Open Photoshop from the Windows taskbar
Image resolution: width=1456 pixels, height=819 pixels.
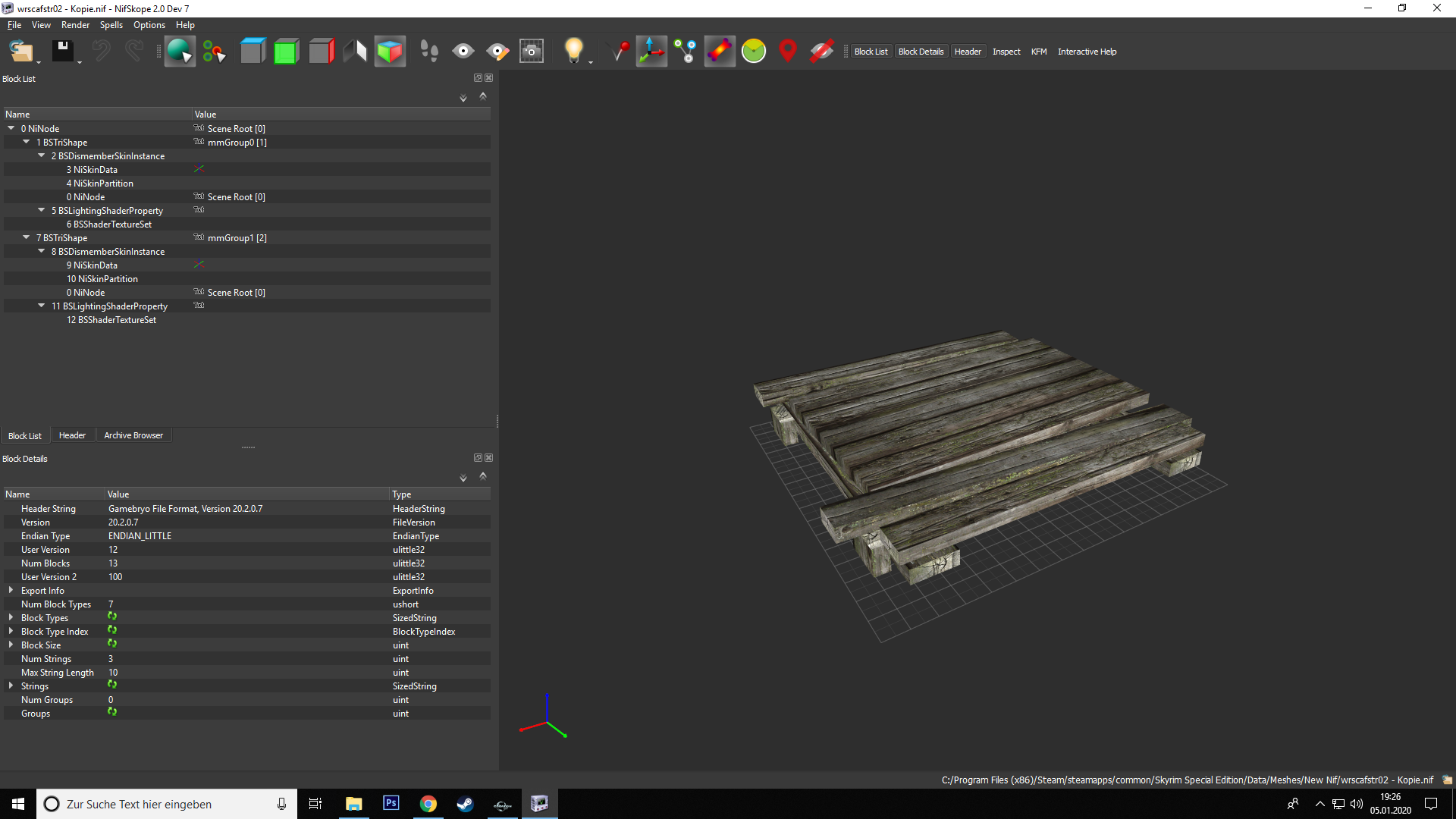(x=391, y=804)
